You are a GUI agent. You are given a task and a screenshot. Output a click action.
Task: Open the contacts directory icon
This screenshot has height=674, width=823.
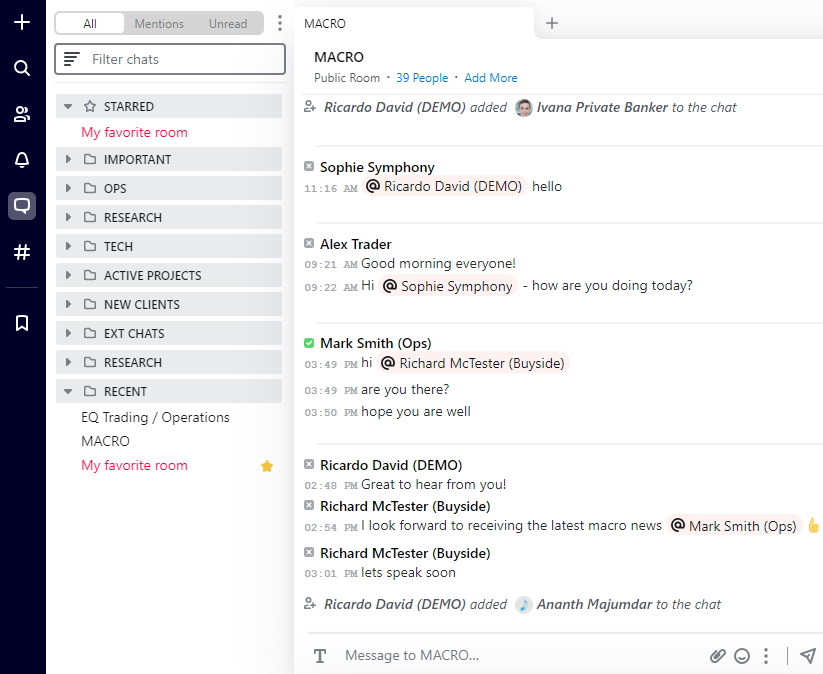(22, 114)
